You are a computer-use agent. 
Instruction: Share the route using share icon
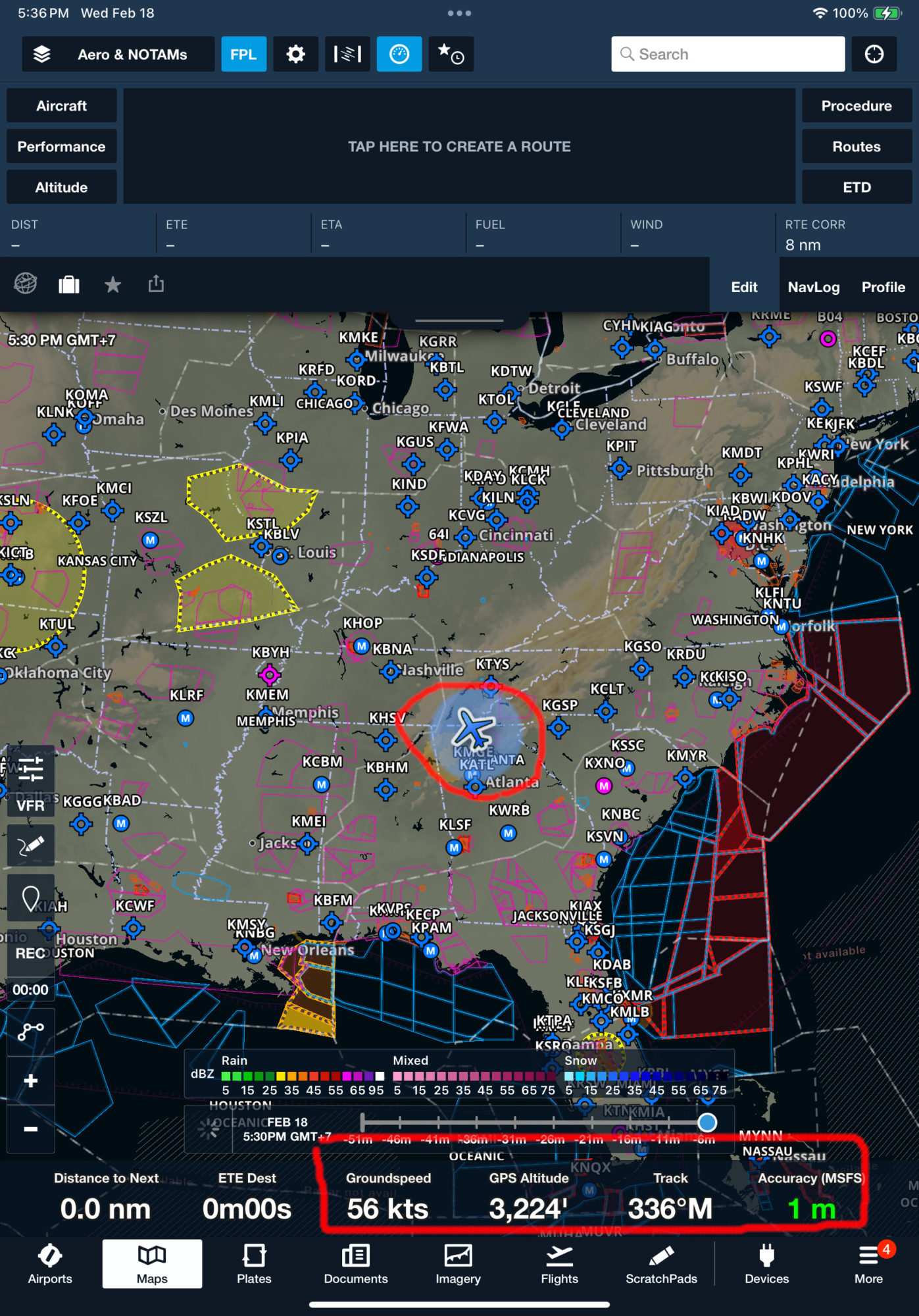pyautogui.click(x=156, y=284)
